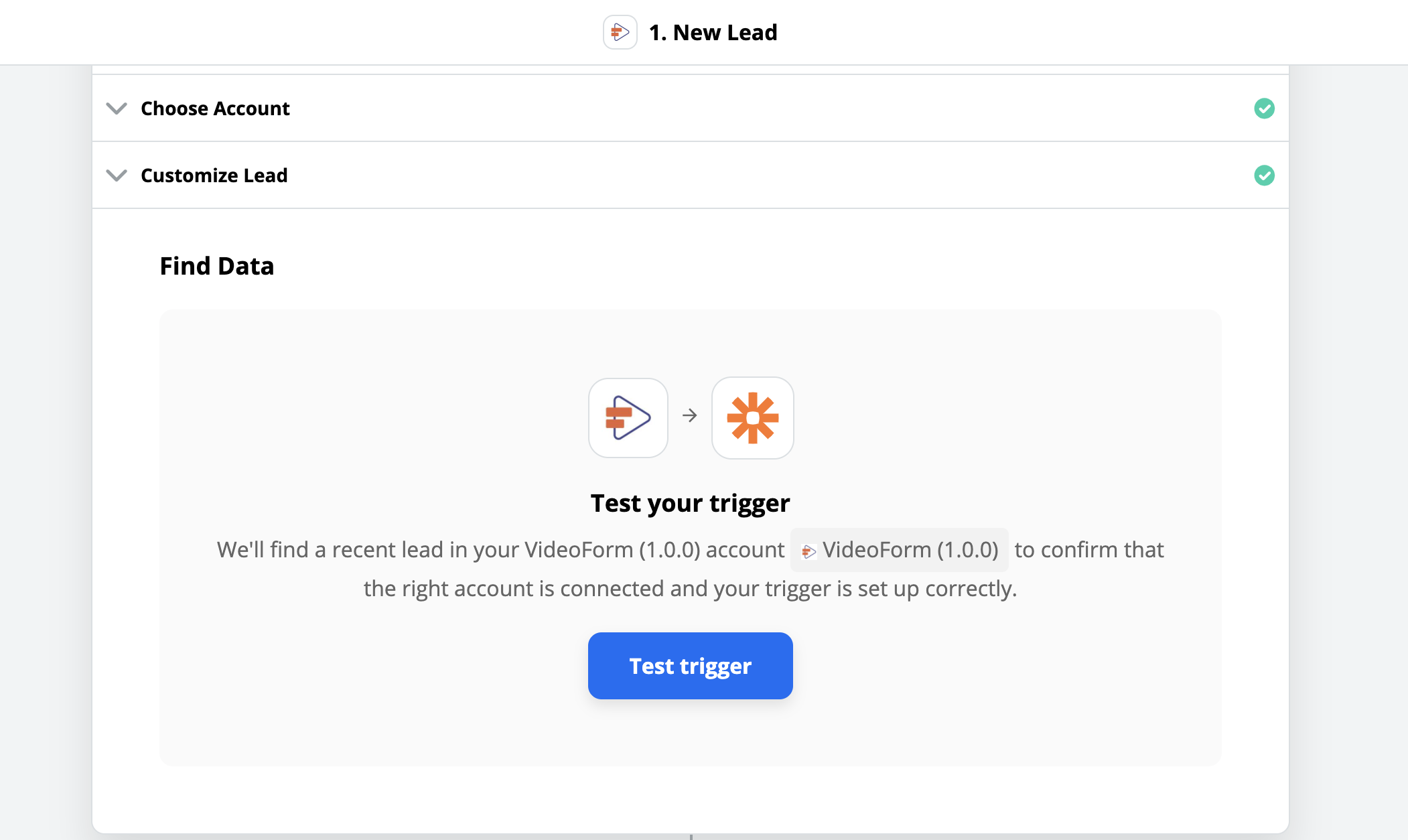Click the large VideoForm app logo

[x=628, y=417]
